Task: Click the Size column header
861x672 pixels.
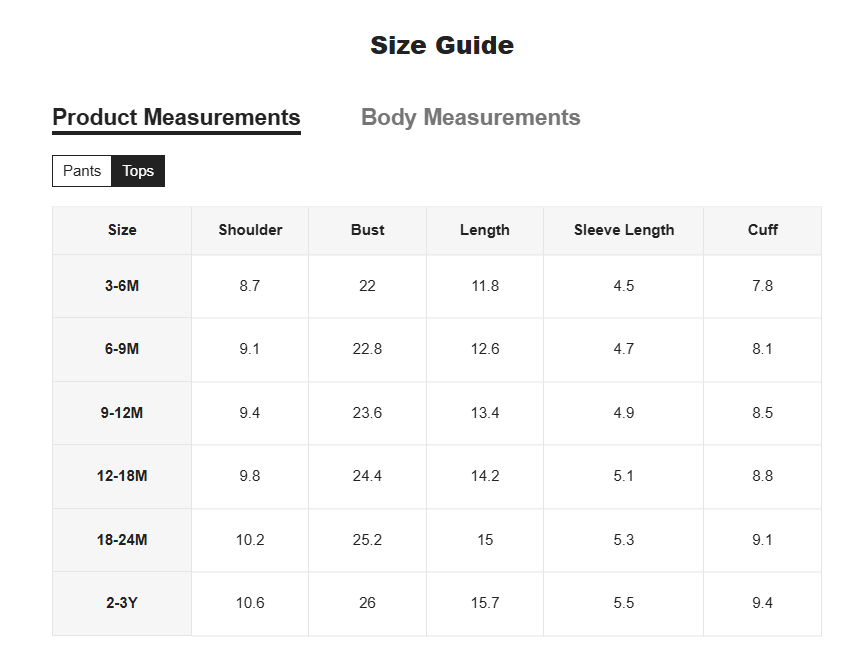Action: [x=122, y=230]
